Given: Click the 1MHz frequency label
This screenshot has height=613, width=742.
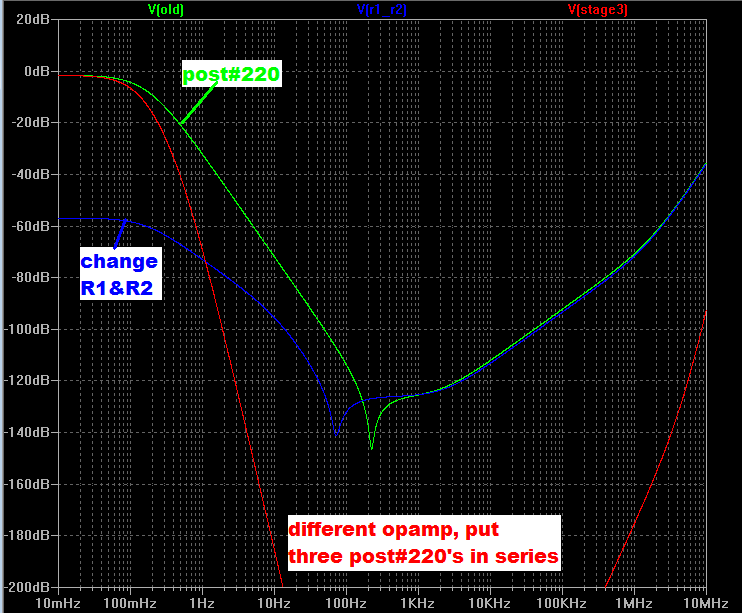Looking at the screenshot, I should pos(634,604).
